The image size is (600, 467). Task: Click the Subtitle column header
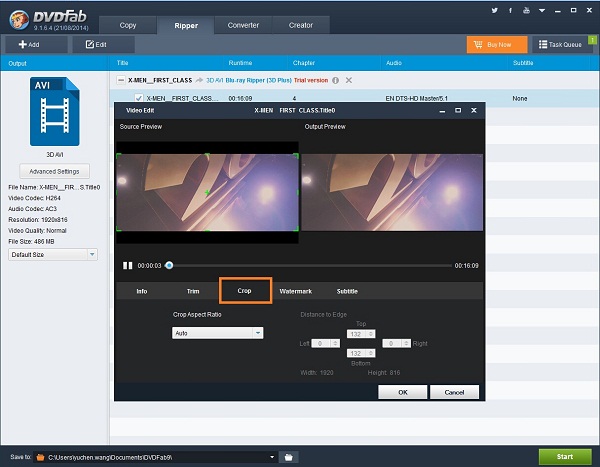(523, 63)
